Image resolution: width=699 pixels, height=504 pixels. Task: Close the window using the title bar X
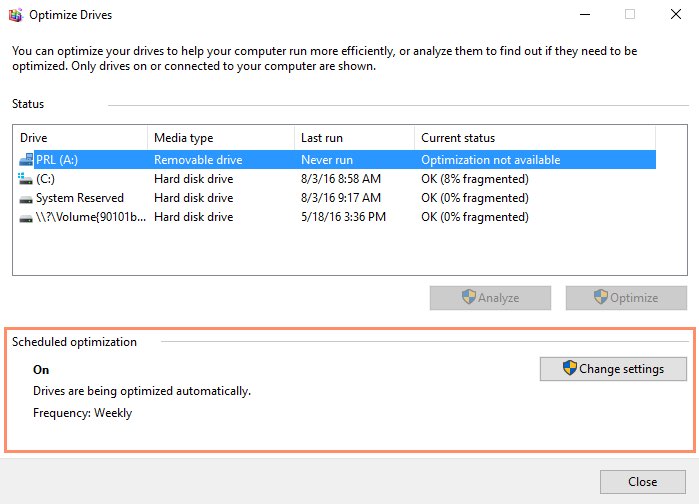tap(675, 15)
